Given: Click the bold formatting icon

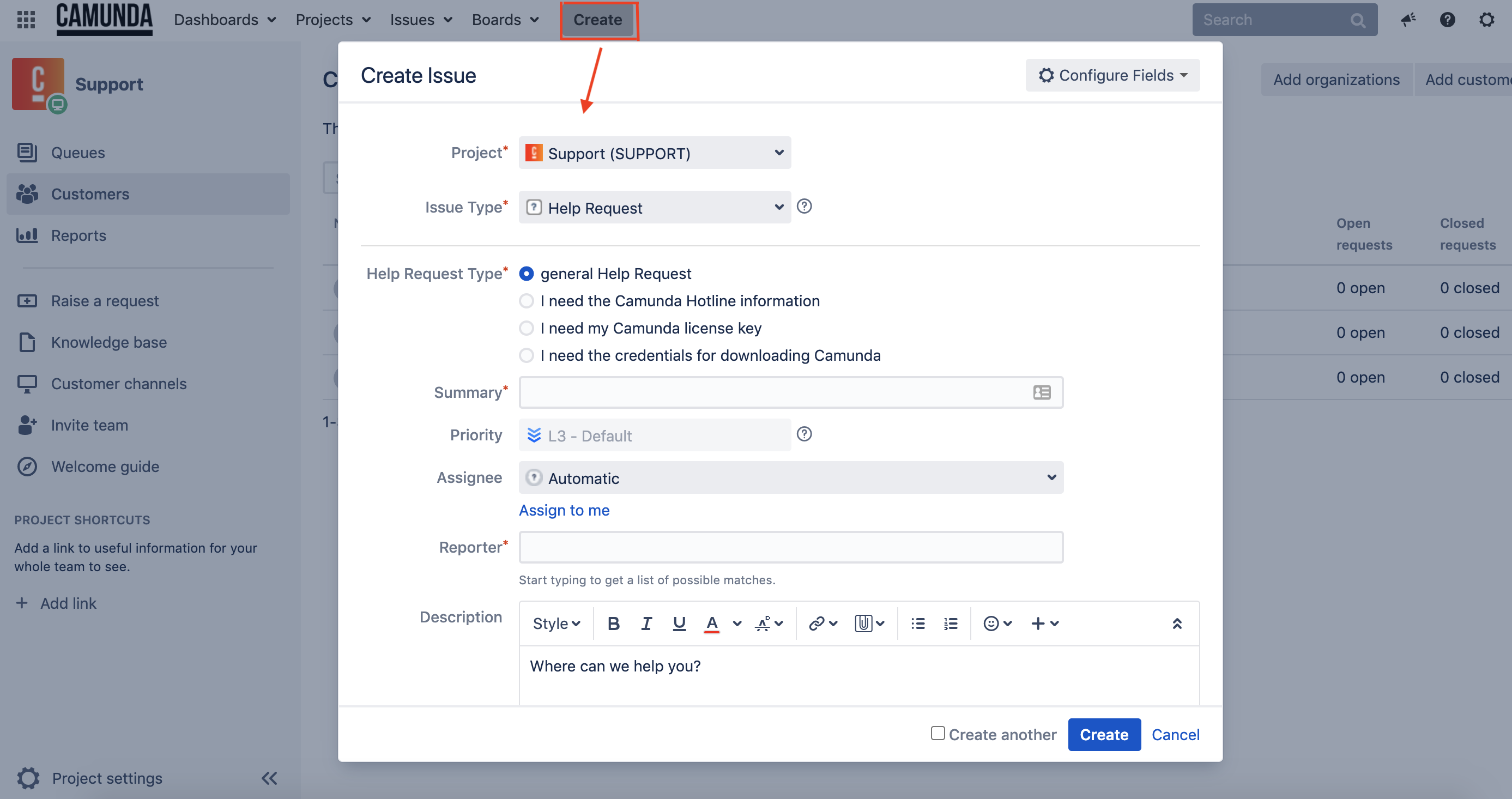Looking at the screenshot, I should point(614,624).
